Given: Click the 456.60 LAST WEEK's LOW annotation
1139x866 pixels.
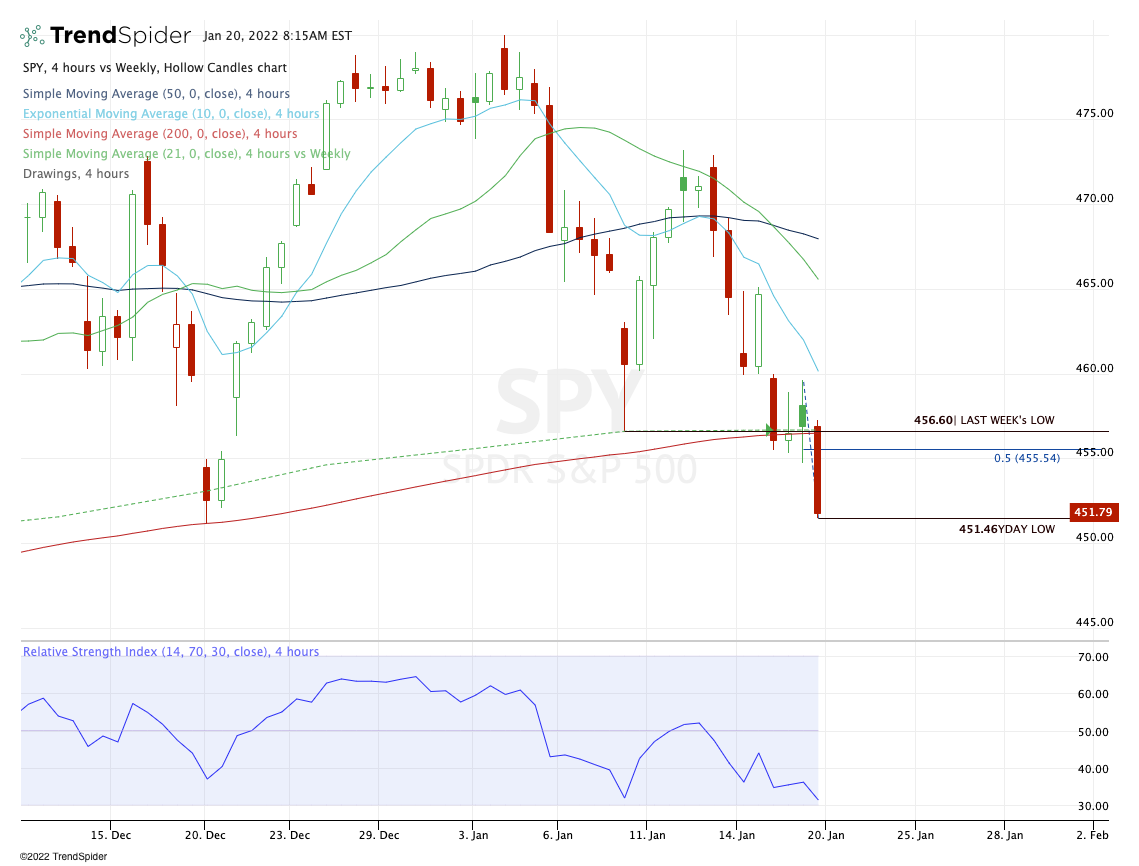Looking at the screenshot, I should pyautogui.click(x=984, y=420).
